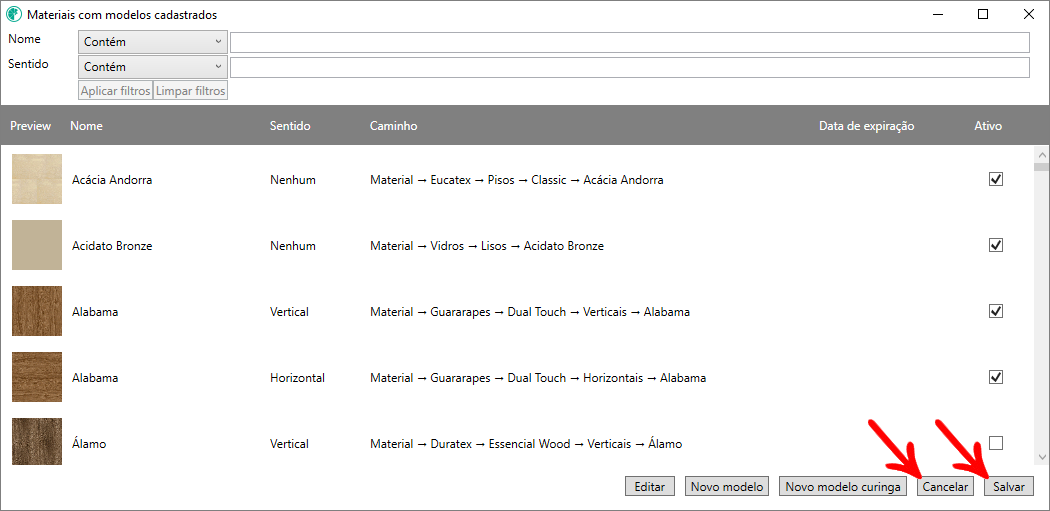Click the Novo modelo curinga button
This screenshot has height=511, width=1050.
point(842,487)
